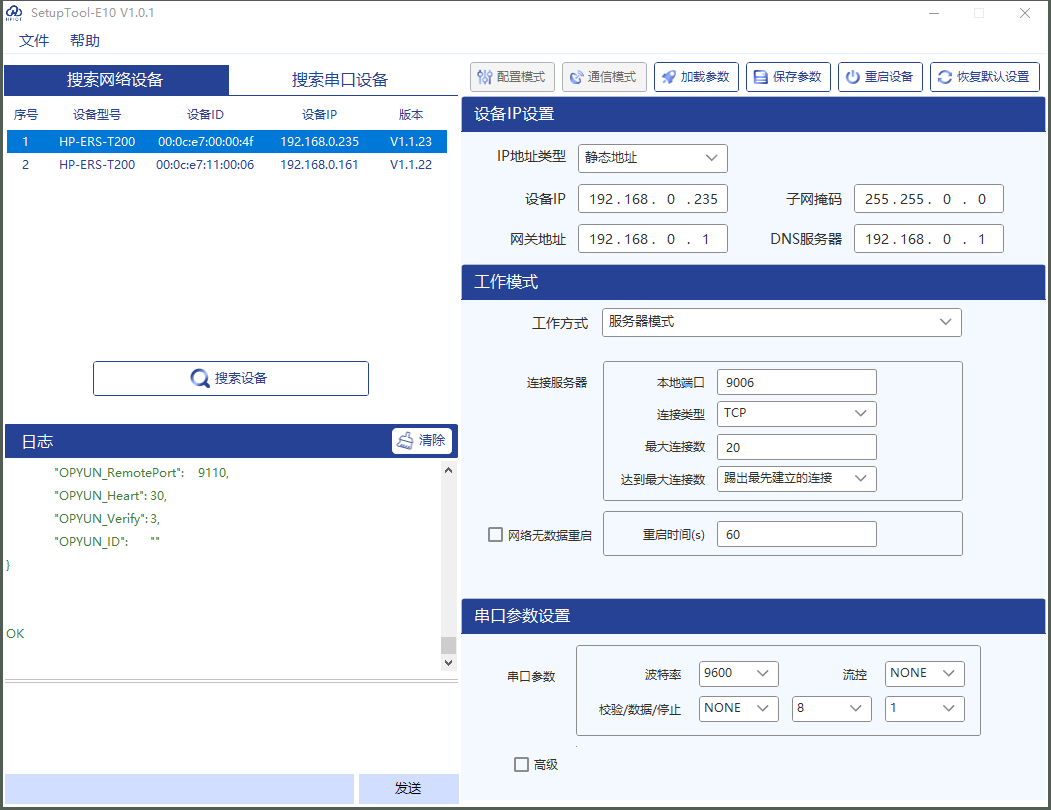Viewport: 1051px width, 810px height.
Task: Switch to 搜索串口设备 tab
Action: tap(340, 80)
